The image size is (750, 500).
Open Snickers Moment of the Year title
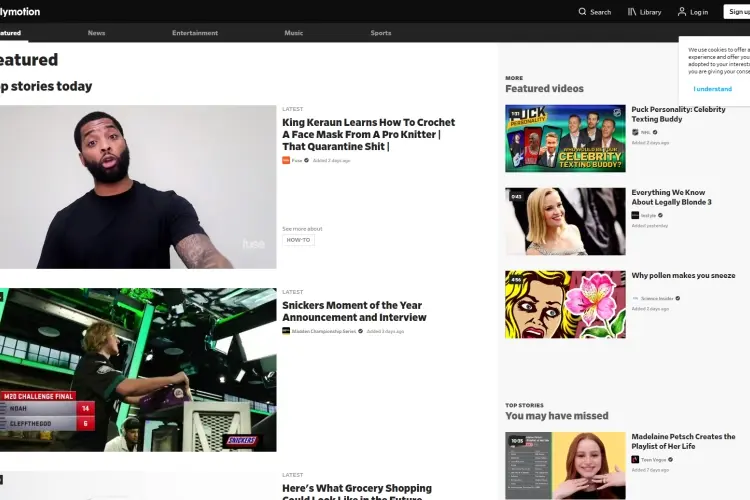pyautogui.click(x=354, y=311)
